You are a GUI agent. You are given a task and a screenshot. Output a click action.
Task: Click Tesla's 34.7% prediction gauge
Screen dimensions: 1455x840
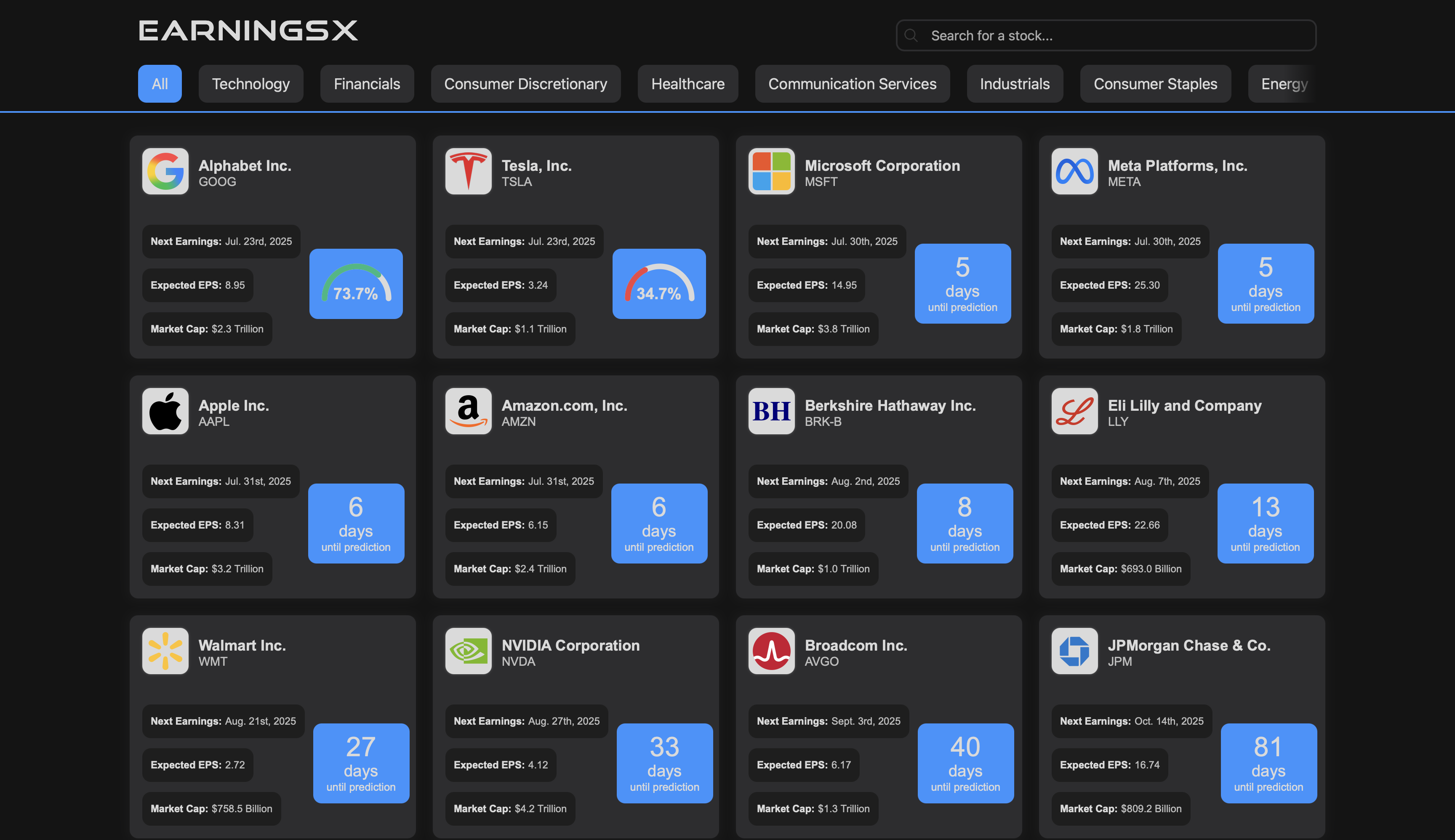click(x=658, y=283)
